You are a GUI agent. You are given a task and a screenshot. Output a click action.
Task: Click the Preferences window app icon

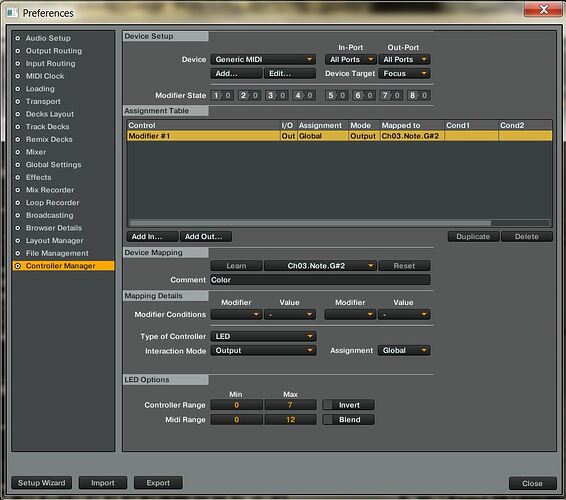[x=12, y=13]
